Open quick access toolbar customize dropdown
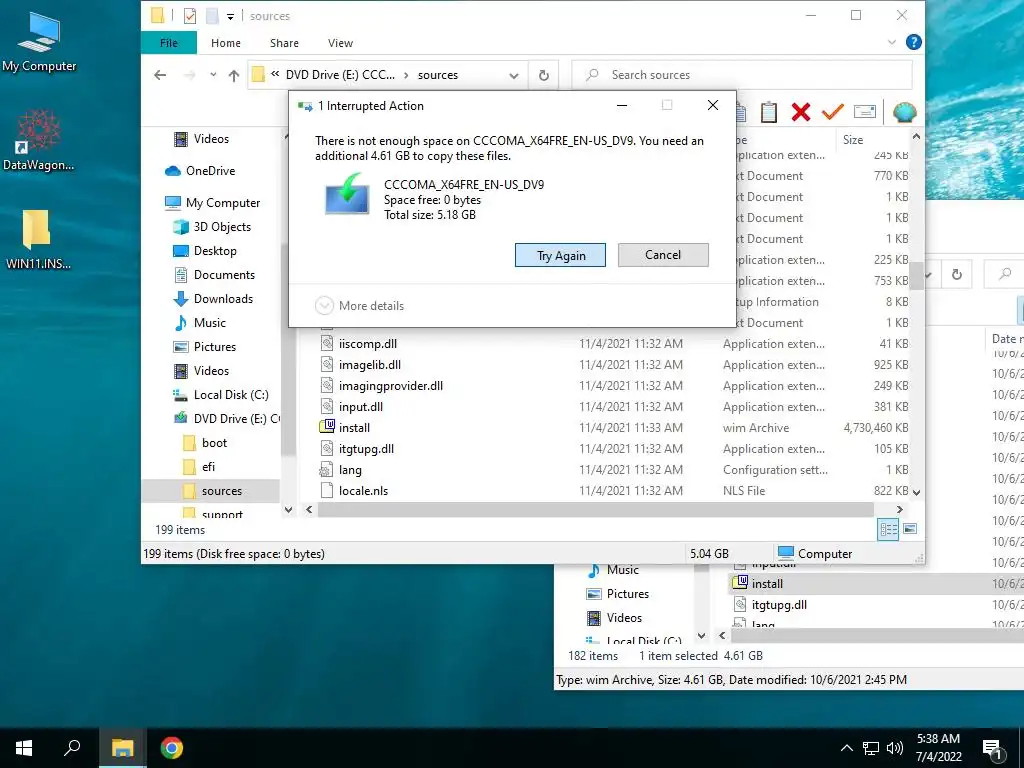The width and height of the screenshot is (1024, 768). [x=230, y=16]
